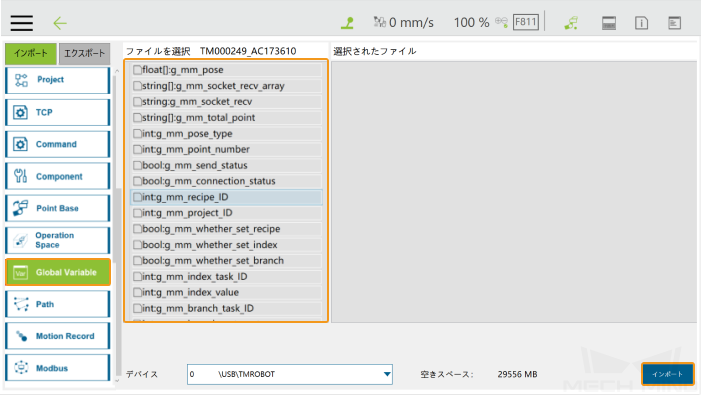Viewport: 701px width, 396px height.
Task: Check int:g_mm_point_number checkbox
Action: [x=137, y=149]
